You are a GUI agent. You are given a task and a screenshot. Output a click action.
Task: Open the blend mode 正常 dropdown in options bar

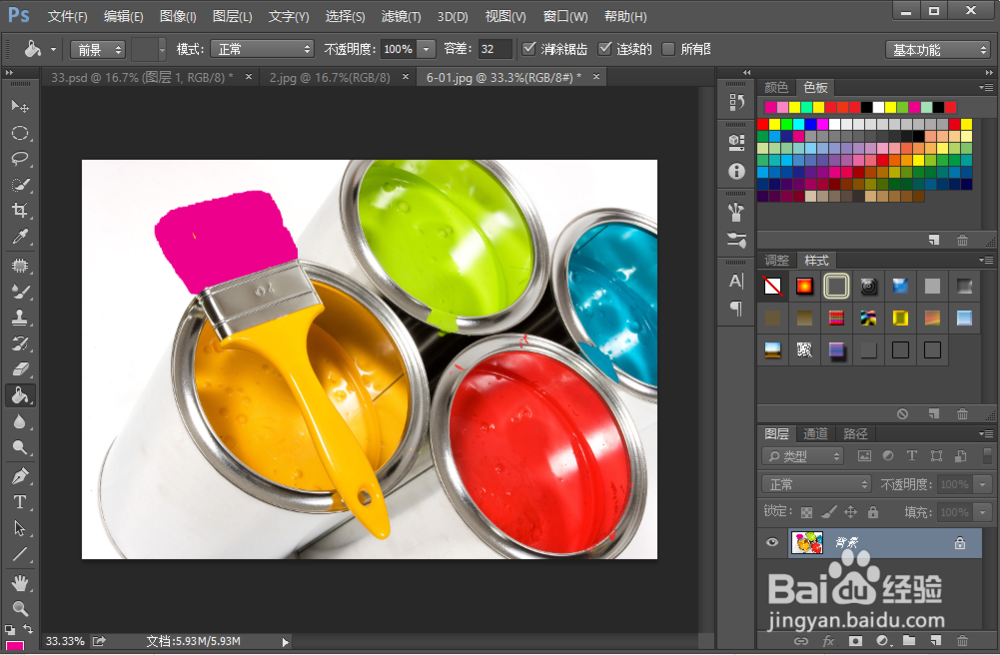262,49
